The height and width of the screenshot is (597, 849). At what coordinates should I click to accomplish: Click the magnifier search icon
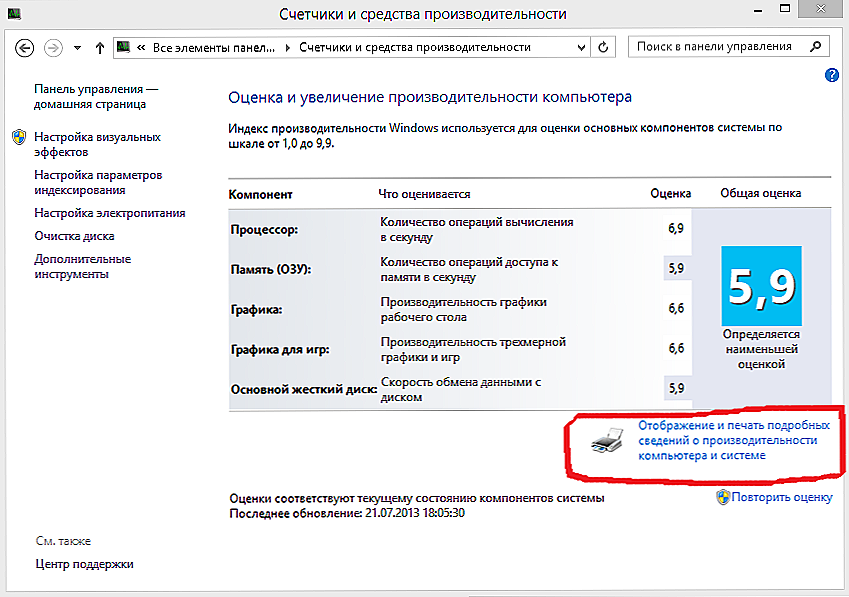click(815, 47)
